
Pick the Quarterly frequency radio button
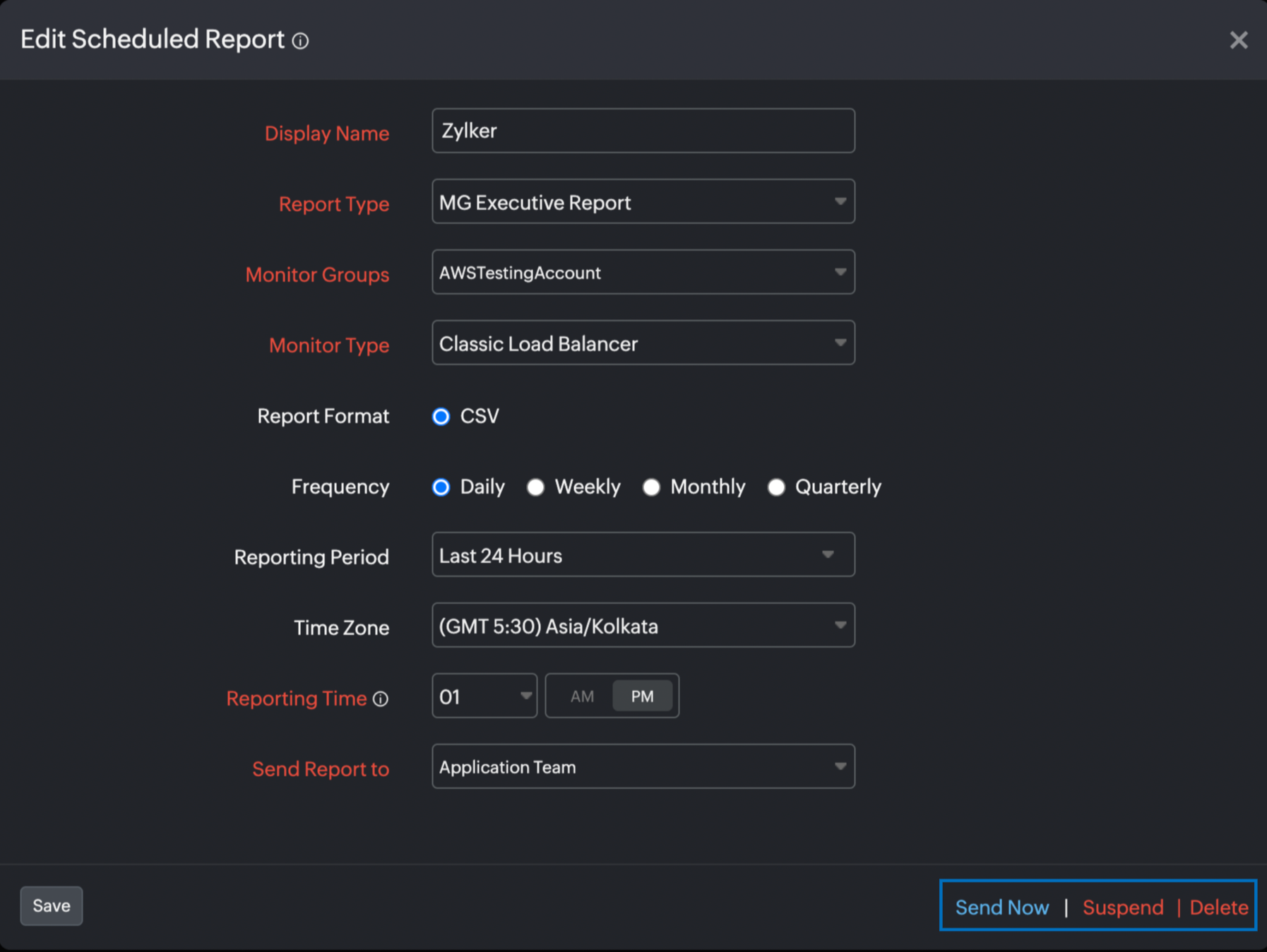[776, 487]
